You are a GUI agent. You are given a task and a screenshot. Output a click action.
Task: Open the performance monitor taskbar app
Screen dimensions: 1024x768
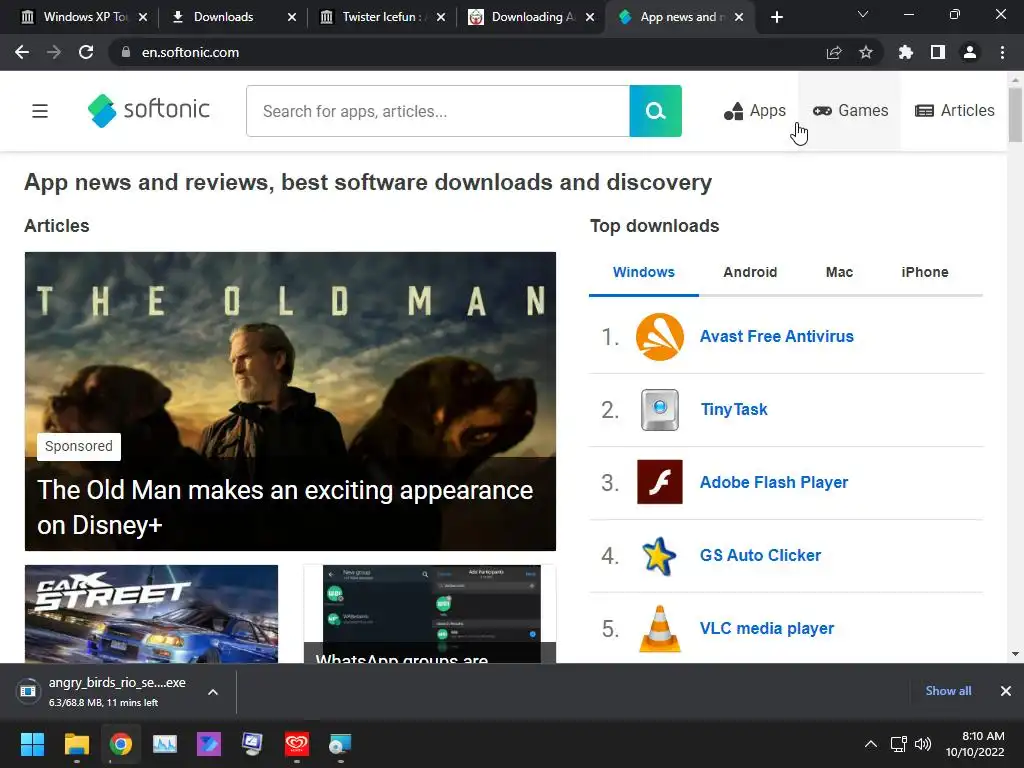point(165,744)
